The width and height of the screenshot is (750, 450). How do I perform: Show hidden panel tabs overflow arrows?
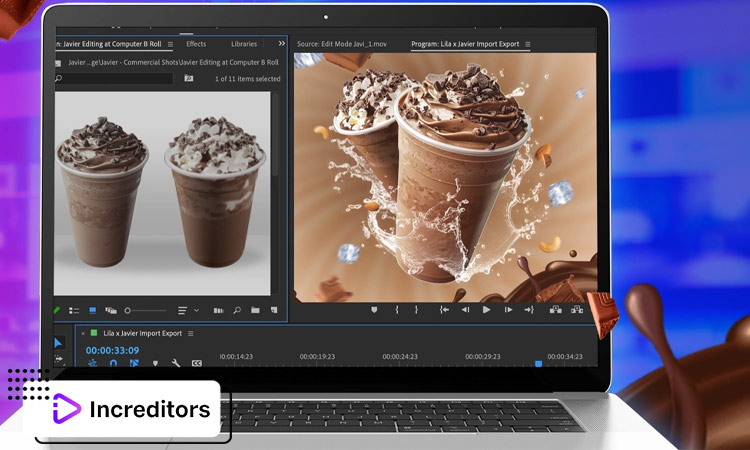pos(282,44)
